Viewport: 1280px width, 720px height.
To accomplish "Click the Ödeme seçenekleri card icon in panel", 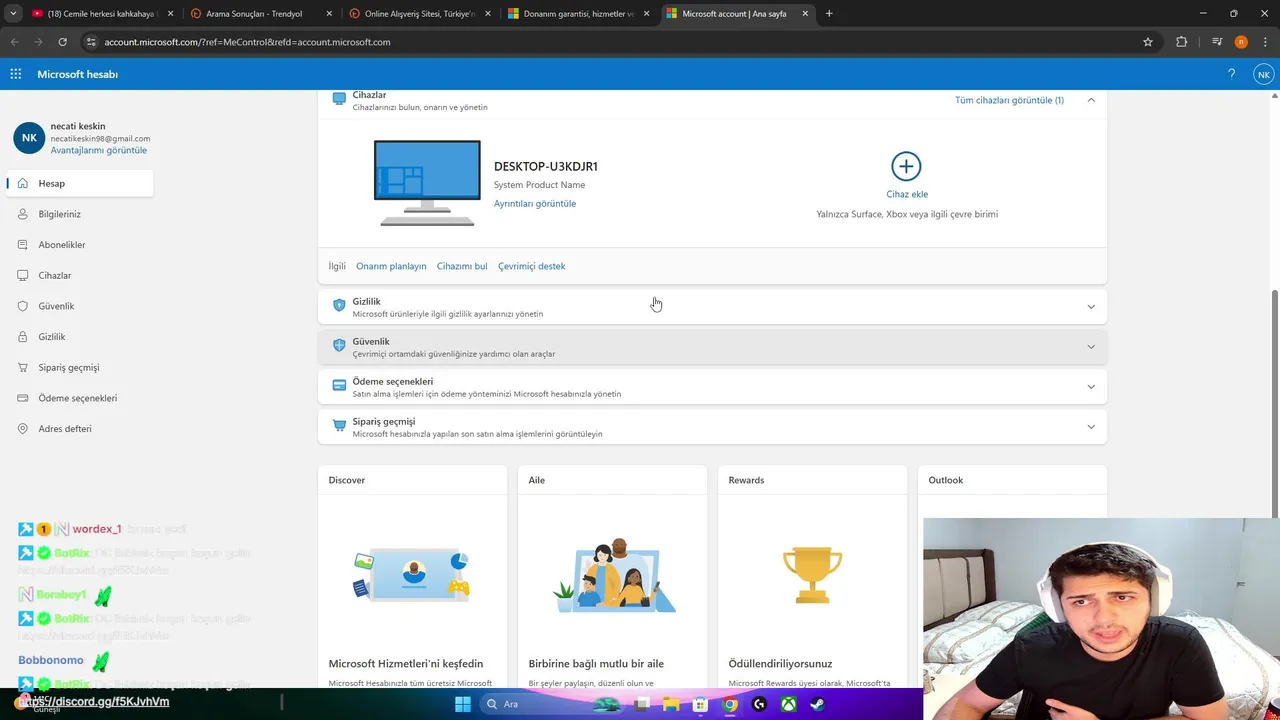I will point(339,385).
